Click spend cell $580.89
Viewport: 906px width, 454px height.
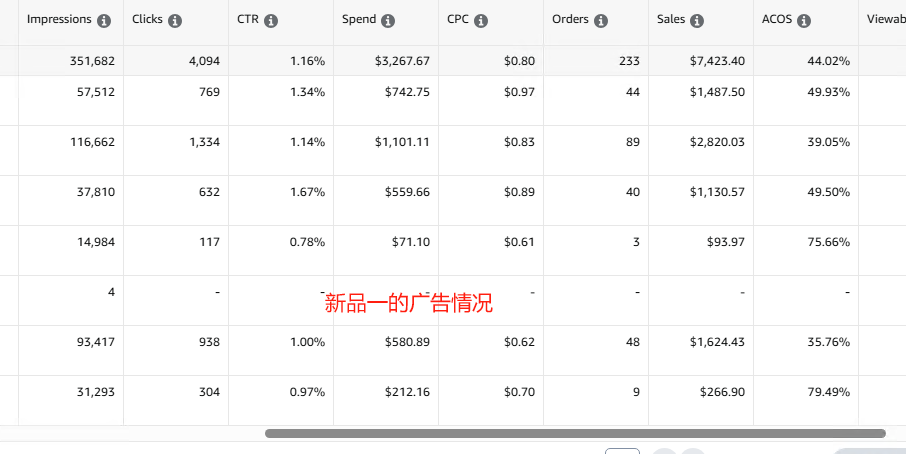[407, 342]
